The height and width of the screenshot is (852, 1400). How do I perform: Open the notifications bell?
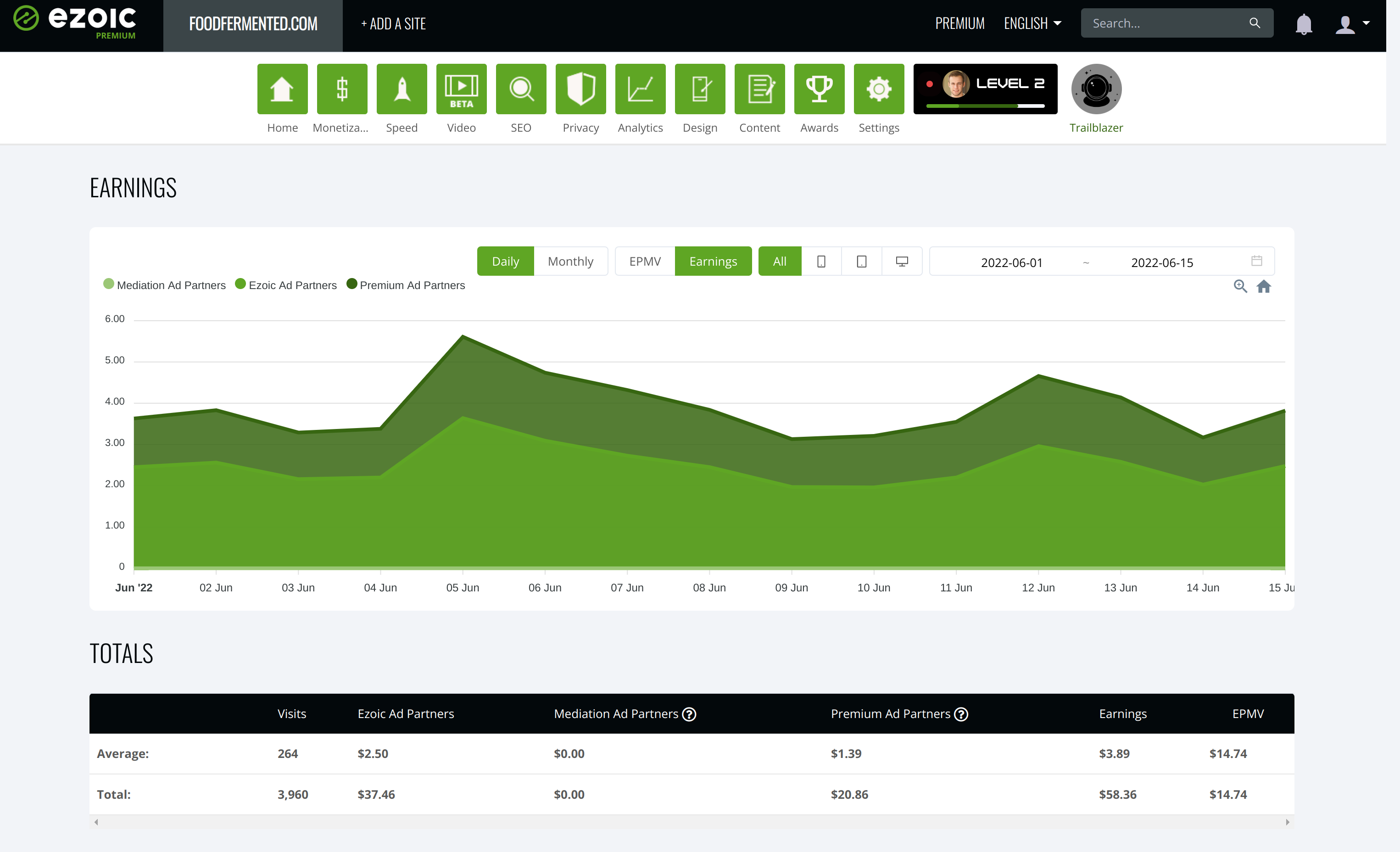point(1304,24)
